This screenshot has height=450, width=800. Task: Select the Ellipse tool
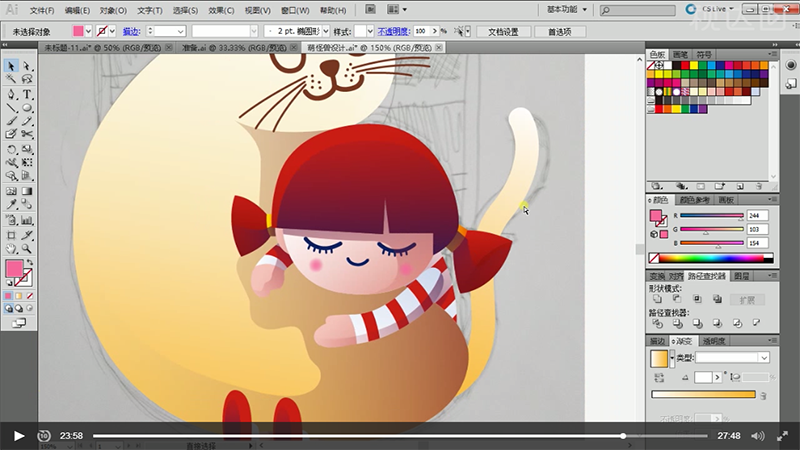pyautogui.click(x=27, y=108)
